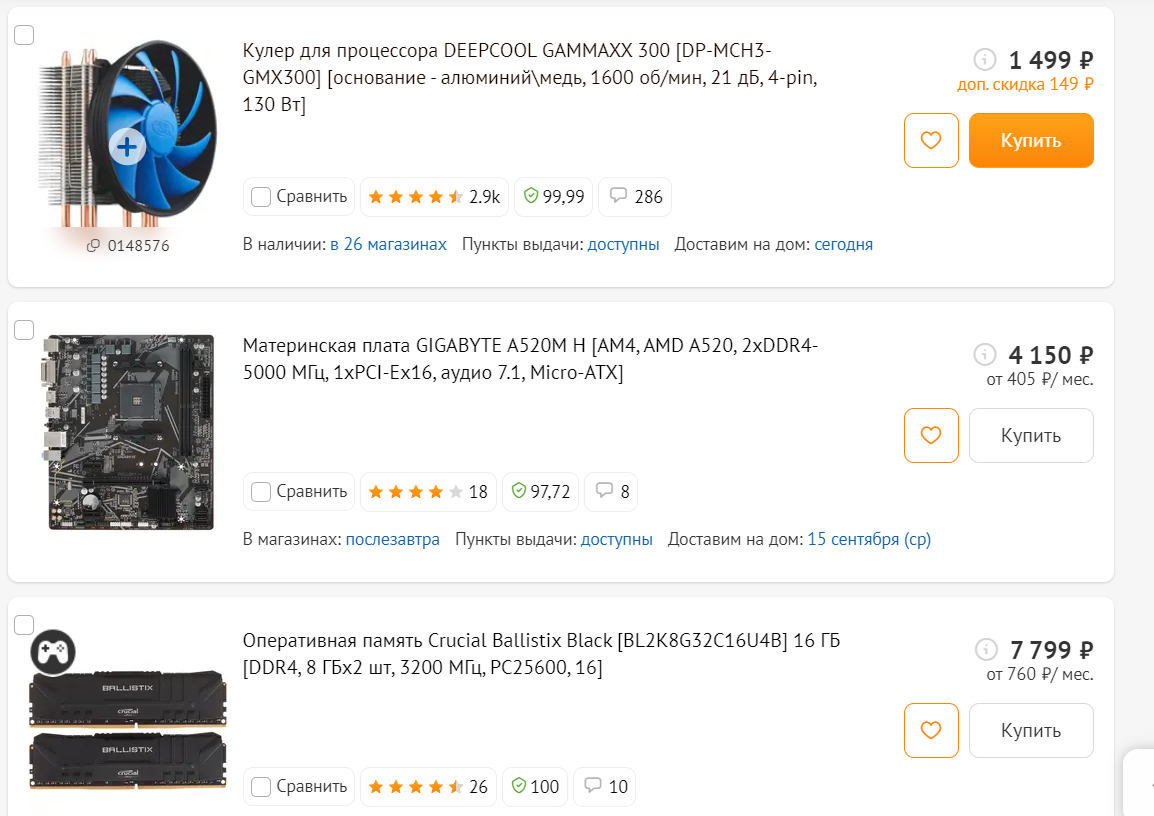Open the 'в 26 магазинах' availability link
Screen dimensions: 1154x816
[389, 244]
